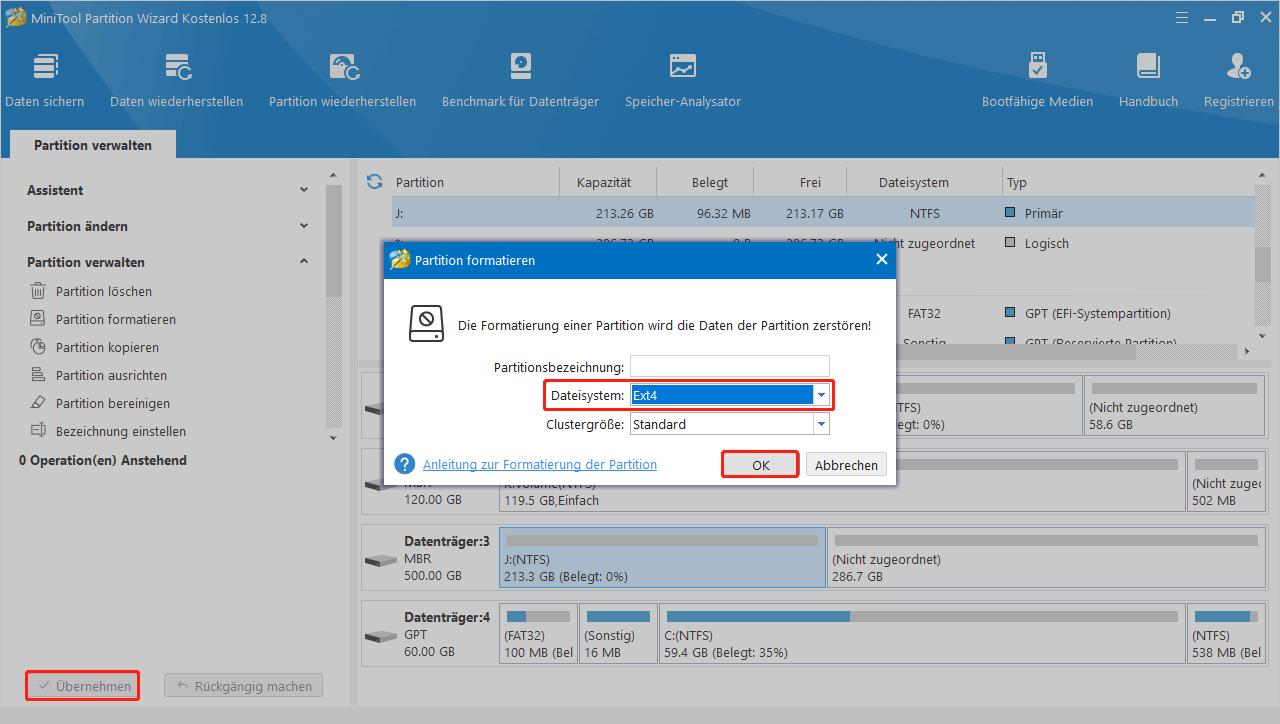The image size is (1280, 724).
Task: Collapse the Partition verwalten section
Action: click(x=304, y=262)
